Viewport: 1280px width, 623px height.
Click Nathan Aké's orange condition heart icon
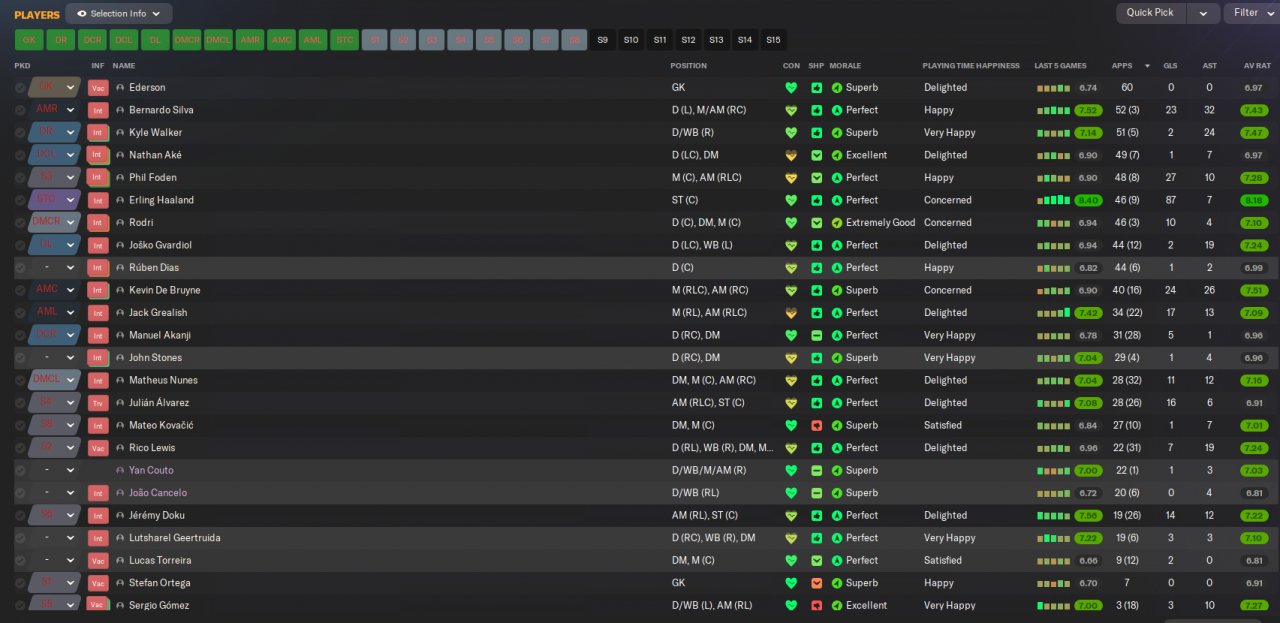[x=791, y=155]
